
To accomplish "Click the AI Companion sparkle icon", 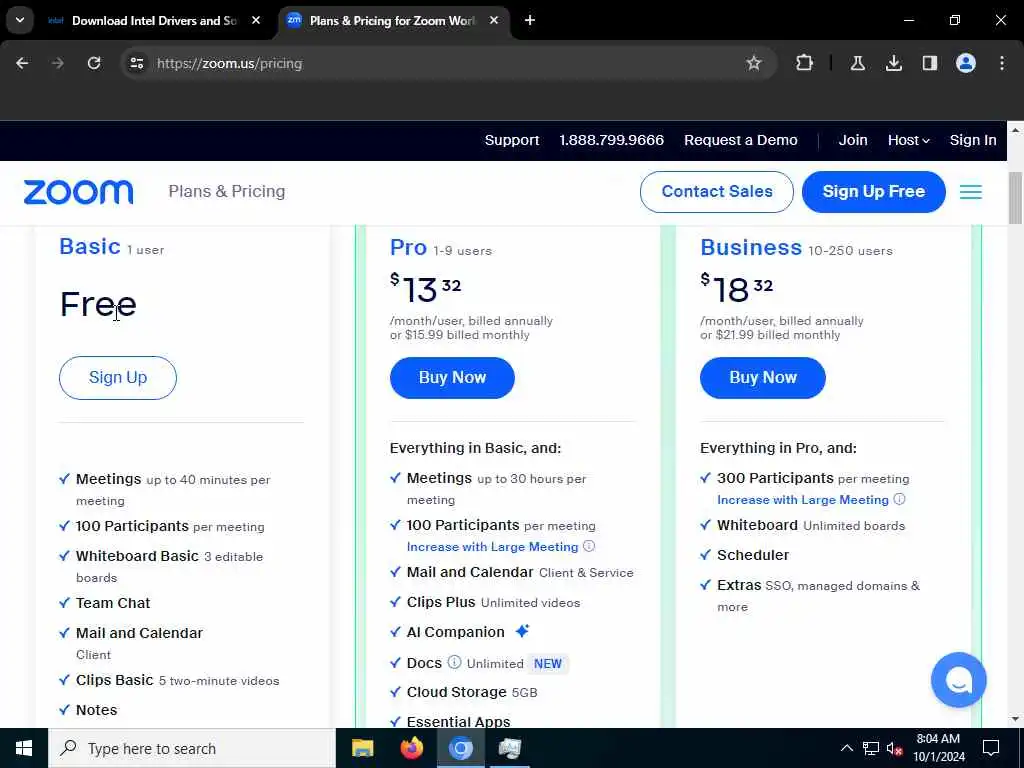I will [522, 631].
